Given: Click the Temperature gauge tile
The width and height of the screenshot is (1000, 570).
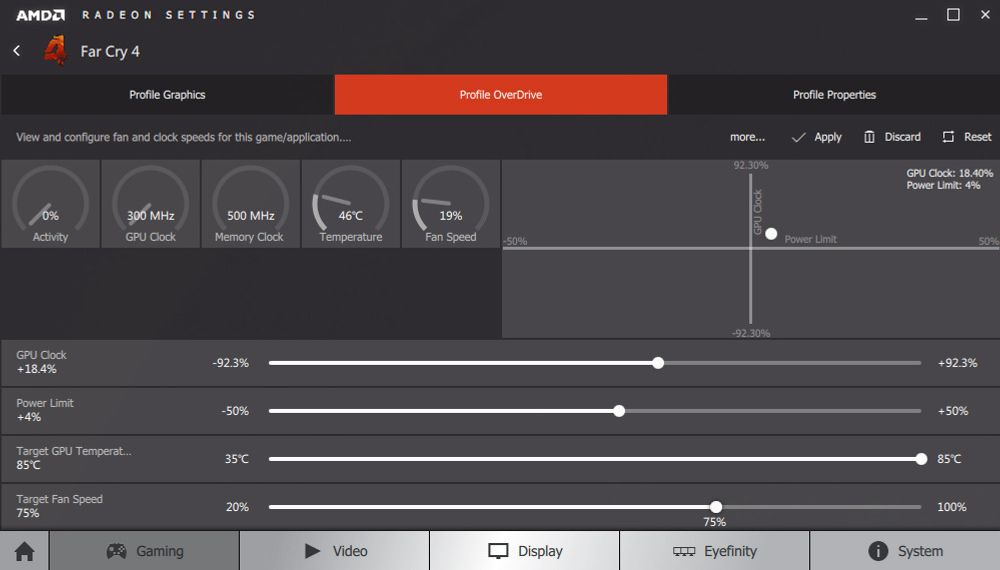Looking at the screenshot, I should (x=351, y=204).
